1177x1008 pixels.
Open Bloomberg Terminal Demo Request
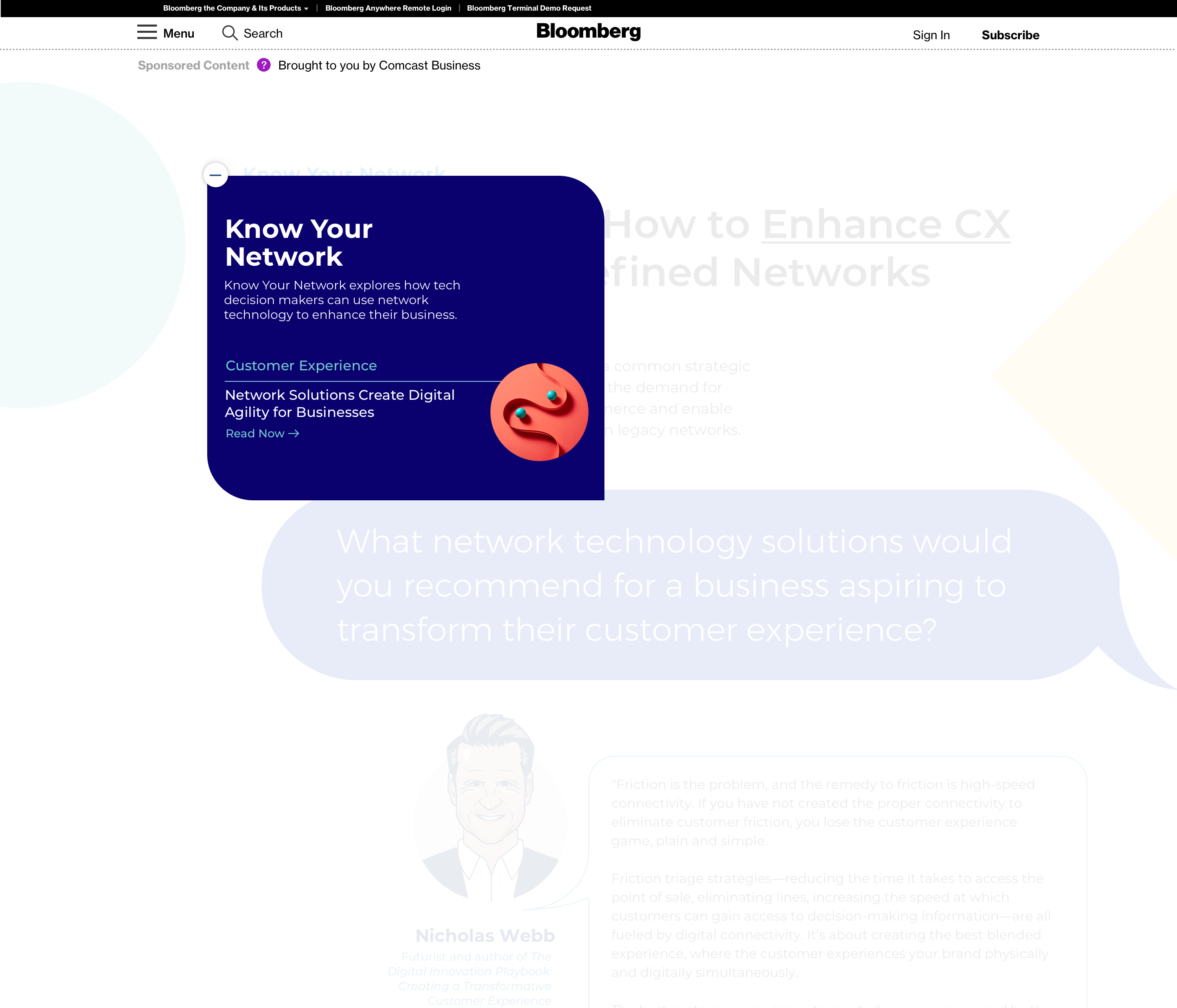point(529,8)
